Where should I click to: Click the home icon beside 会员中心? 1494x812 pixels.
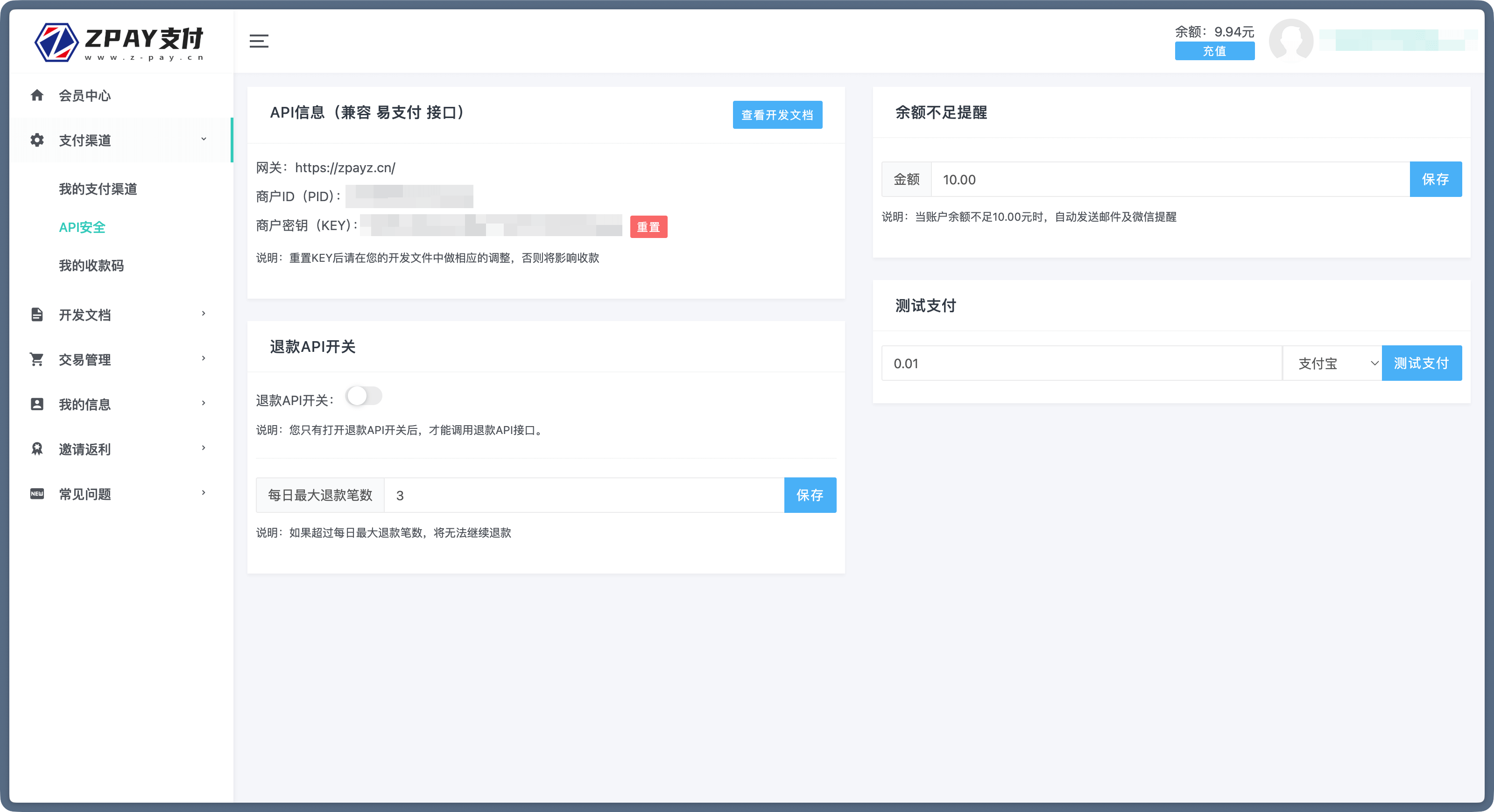click(x=37, y=95)
